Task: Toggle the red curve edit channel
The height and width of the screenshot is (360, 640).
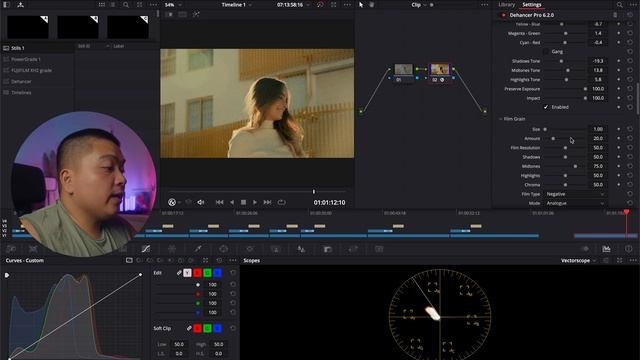Action: [198, 273]
